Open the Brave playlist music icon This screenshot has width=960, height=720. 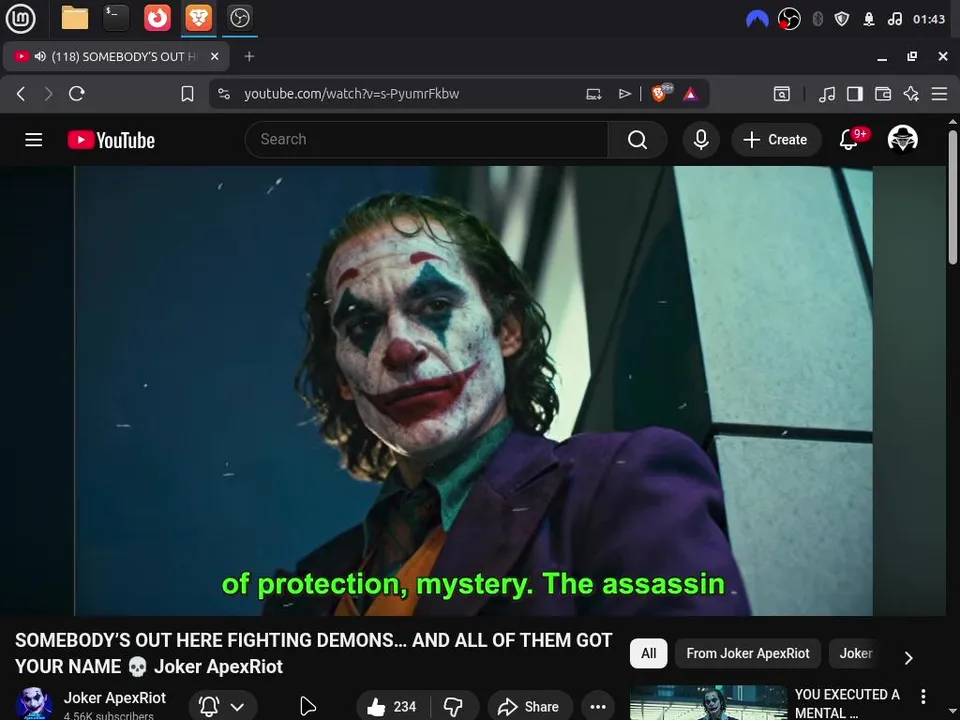(x=827, y=94)
